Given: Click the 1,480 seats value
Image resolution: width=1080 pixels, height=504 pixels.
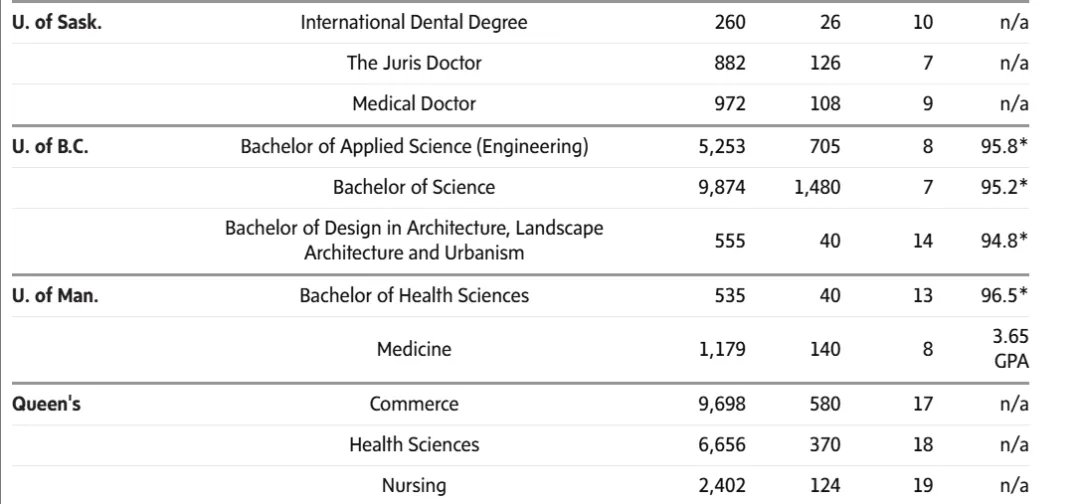Looking at the screenshot, I should [x=818, y=187].
